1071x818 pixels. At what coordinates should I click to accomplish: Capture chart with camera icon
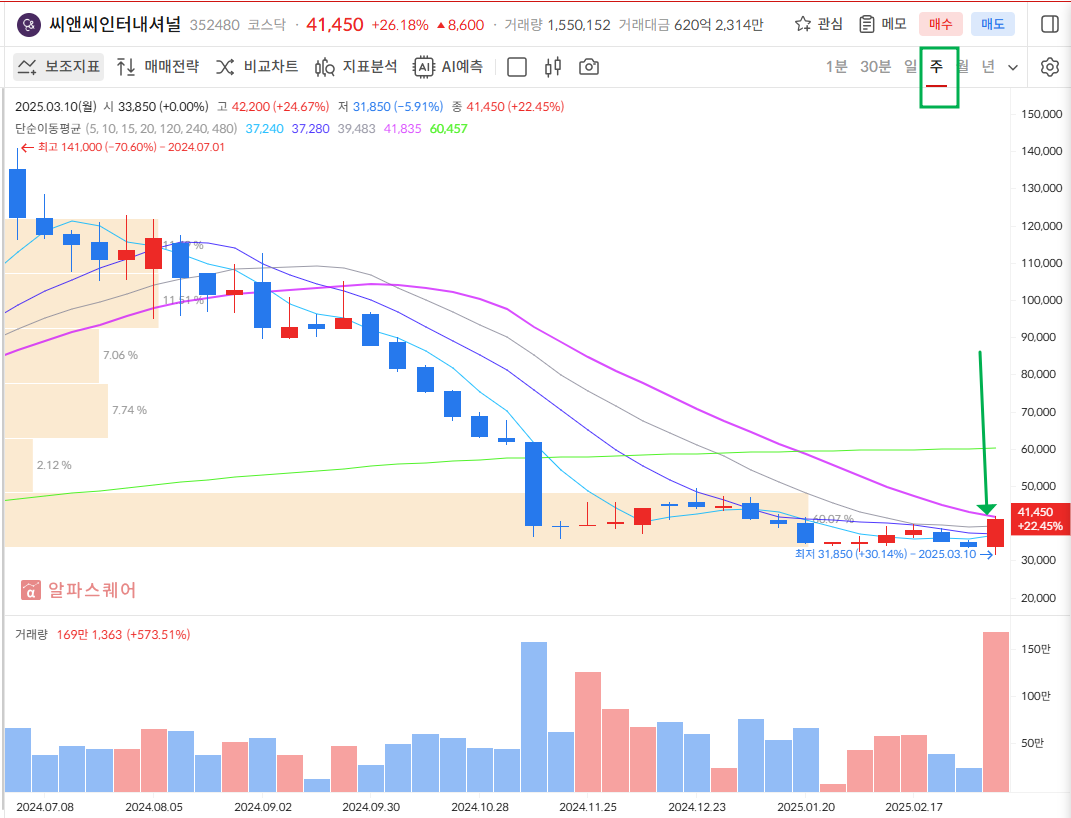coord(589,67)
